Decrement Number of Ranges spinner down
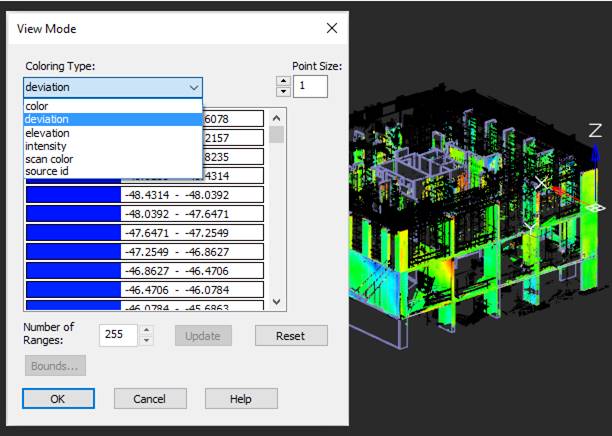This screenshot has width=612, height=436. pos(148,342)
